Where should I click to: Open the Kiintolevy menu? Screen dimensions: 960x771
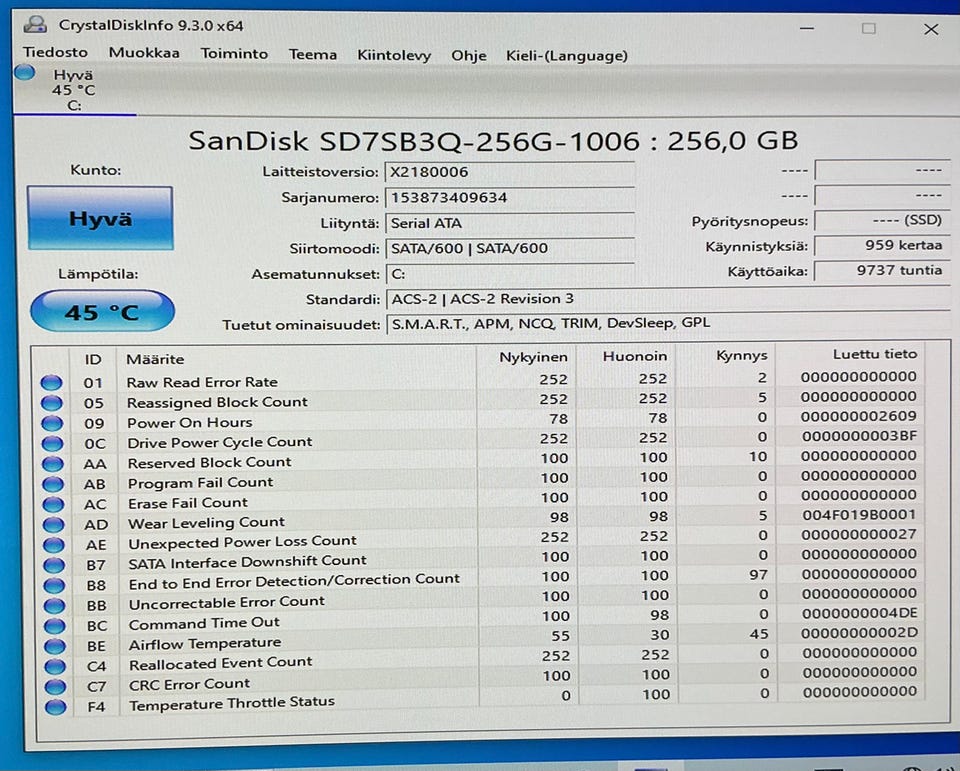[394, 55]
